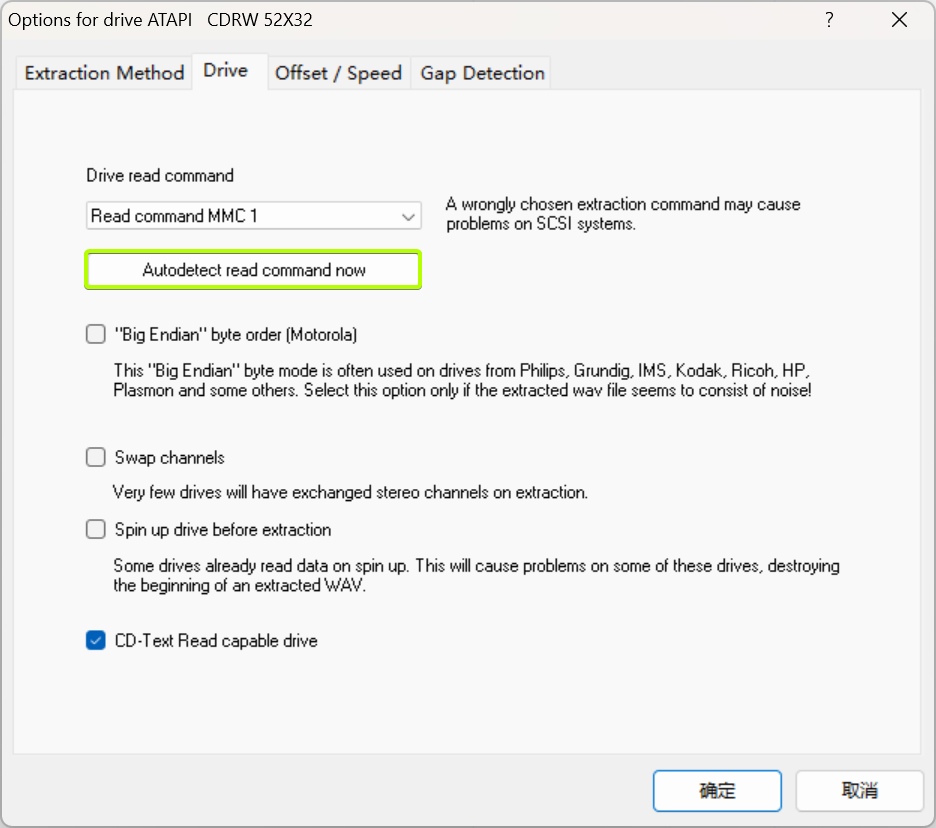Go to the Gap Detection tab
The width and height of the screenshot is (936, 828).
click(x=482, y=73)
